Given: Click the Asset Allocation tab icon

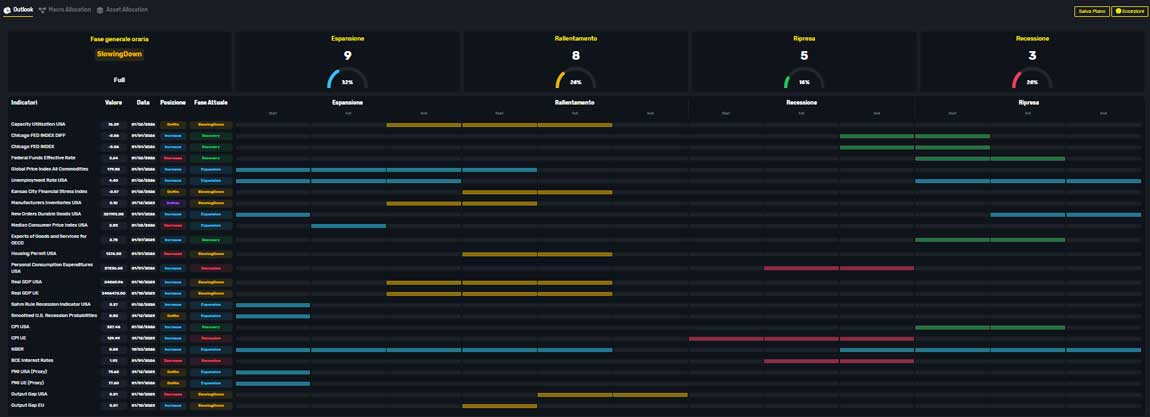Looking at the screenshot, I should pos(100,10).
